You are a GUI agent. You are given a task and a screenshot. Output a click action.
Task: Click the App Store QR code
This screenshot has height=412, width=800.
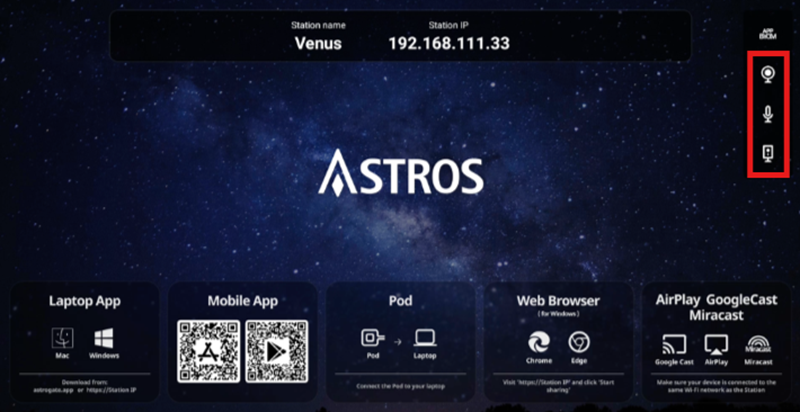[x=208, y=351]
